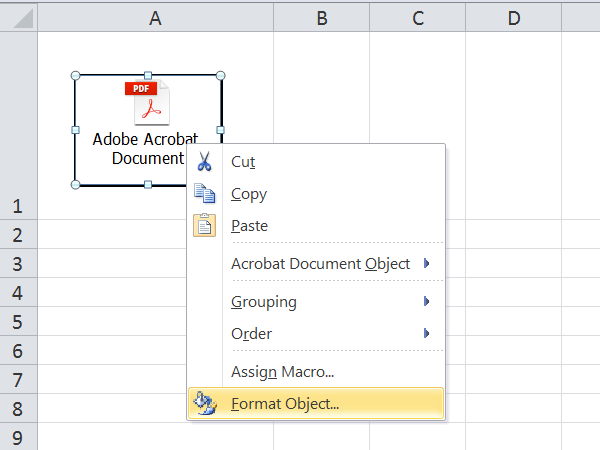
Task: Expand the Order submenu arrow
Action: pyautogui.click(x=427, y=333)
